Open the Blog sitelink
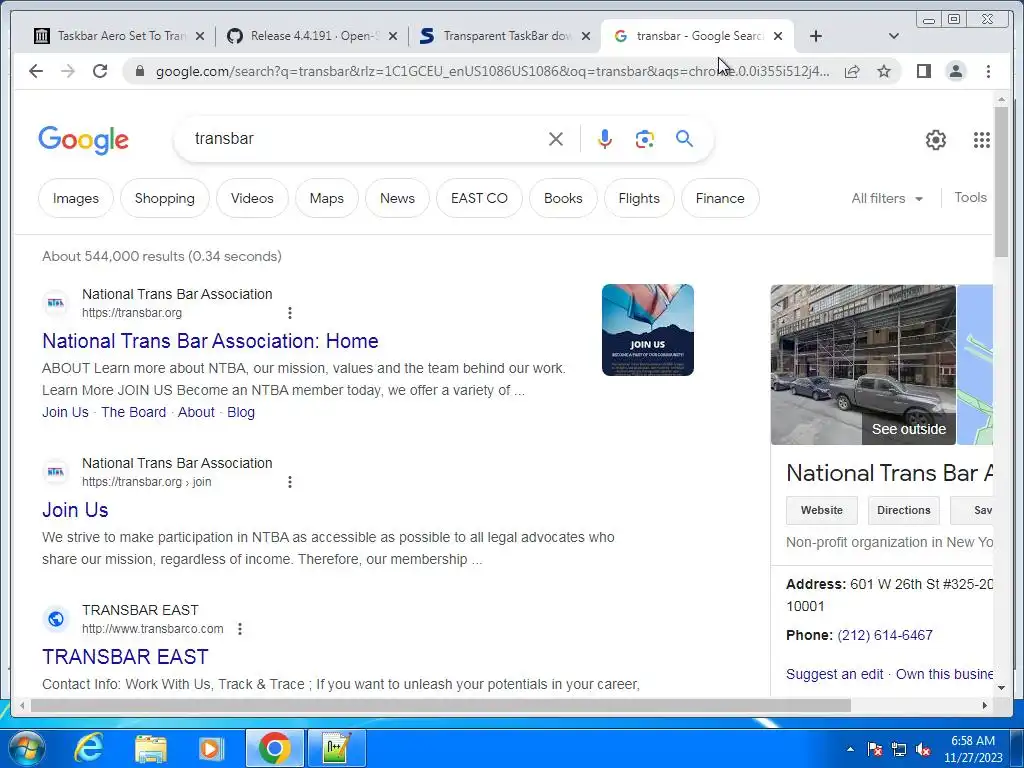Image resolution: width=1024 pixels, height=768 pixels. coord(241,412)
